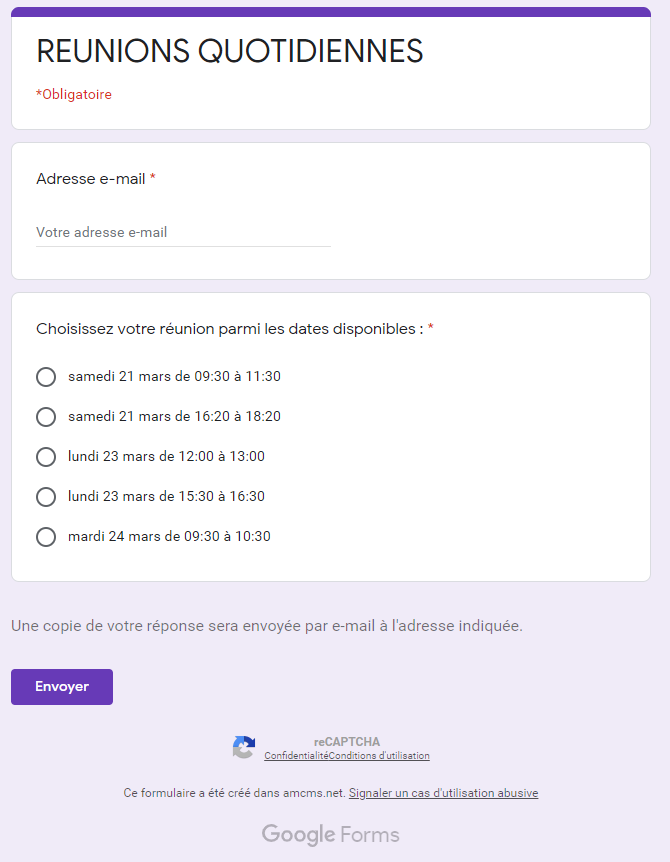Click the 'mardi 24 mars' option text
The width and height of the screenshot is (670, 862).
tap(169, 536)
